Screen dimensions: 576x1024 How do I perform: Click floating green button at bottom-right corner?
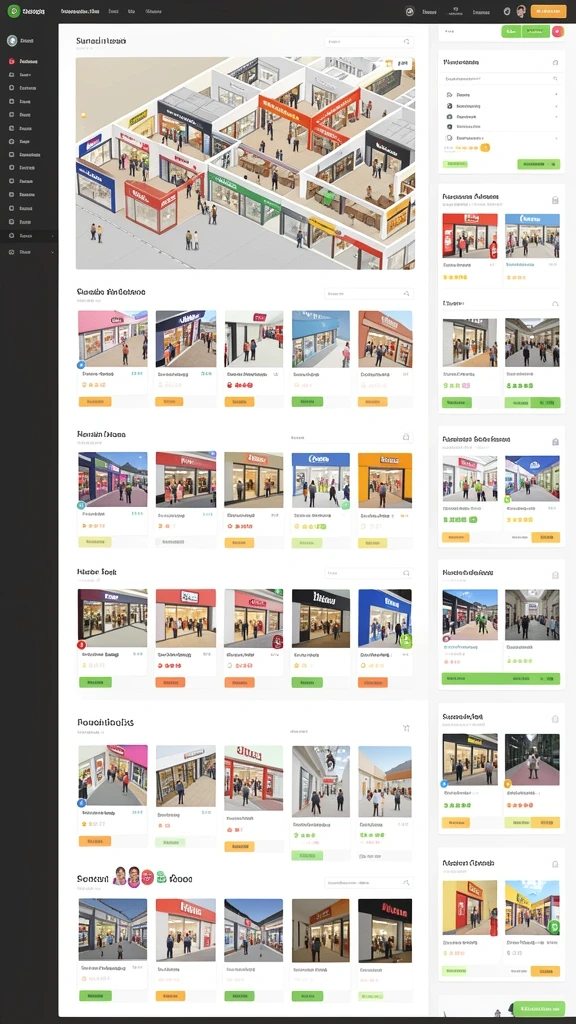pyautogui.click(x=539, y=1009)
